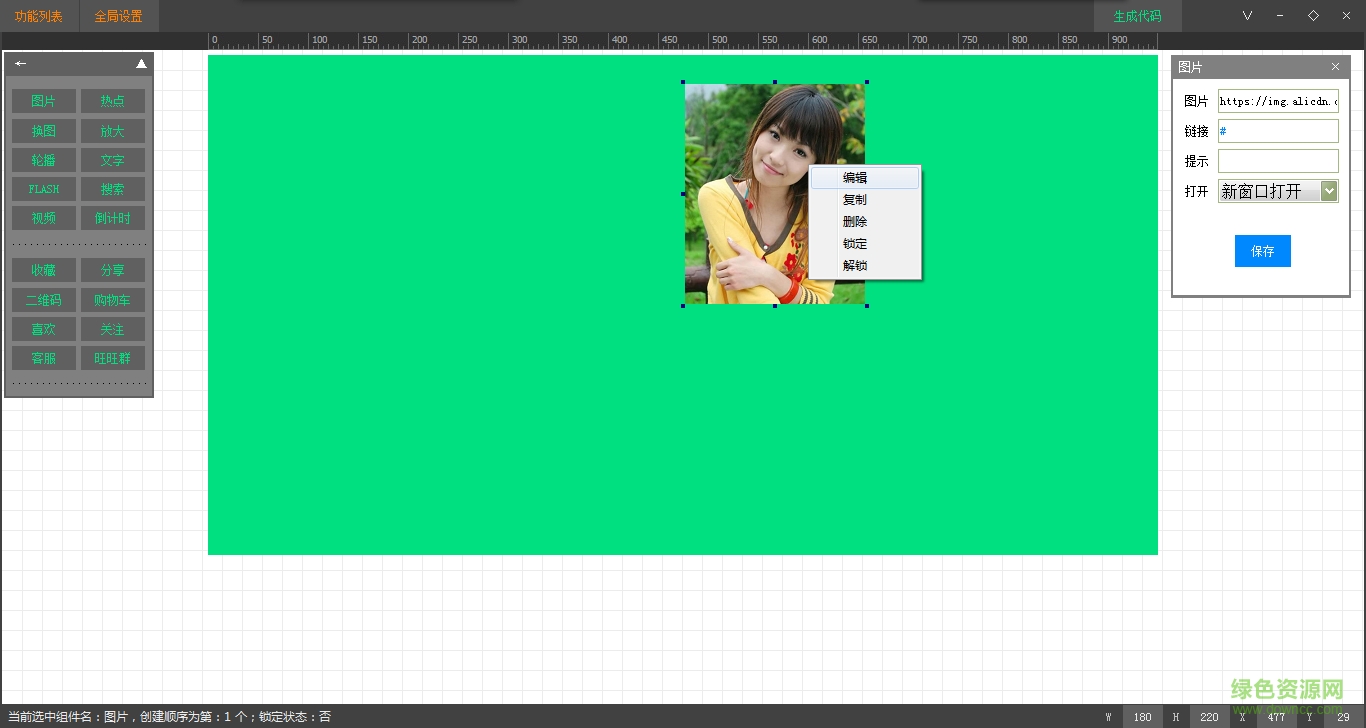The width and height of the screenshot is (1366, 728).
Task: Add a 图片 (image) component
Action: point(44,102)
